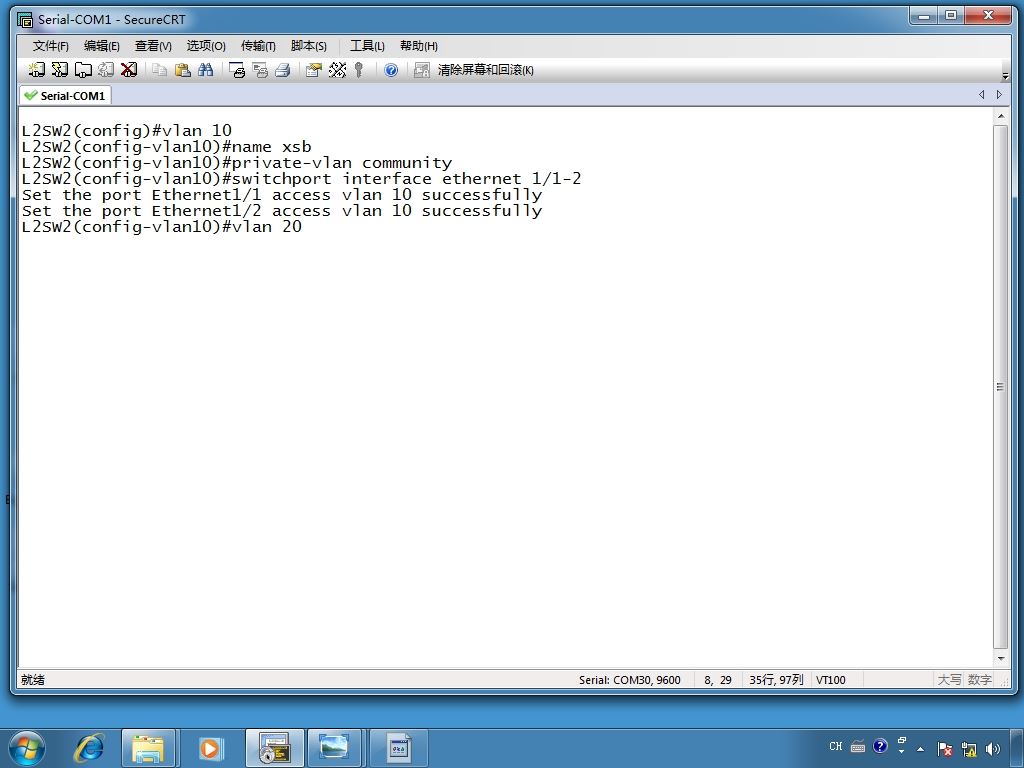Screen dimensions: 1024x768
Task: Click the toolbar overflow arrow
Action: [x=1005, y=76]
